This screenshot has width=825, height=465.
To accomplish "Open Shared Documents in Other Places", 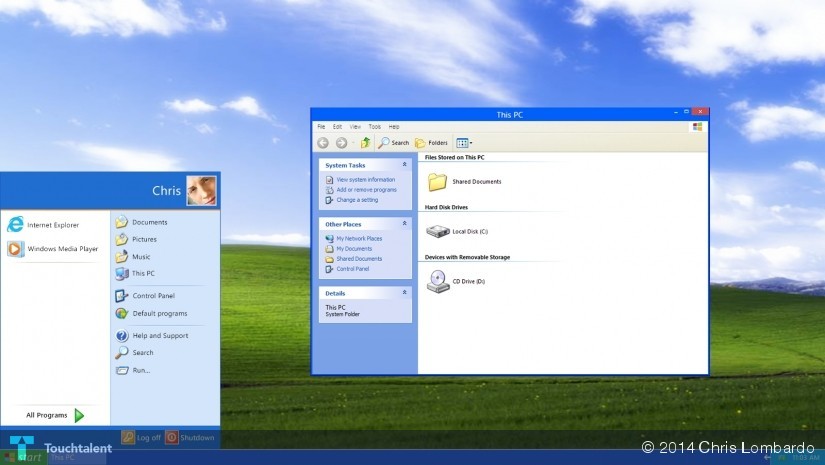I will click(x=359, y=258).
